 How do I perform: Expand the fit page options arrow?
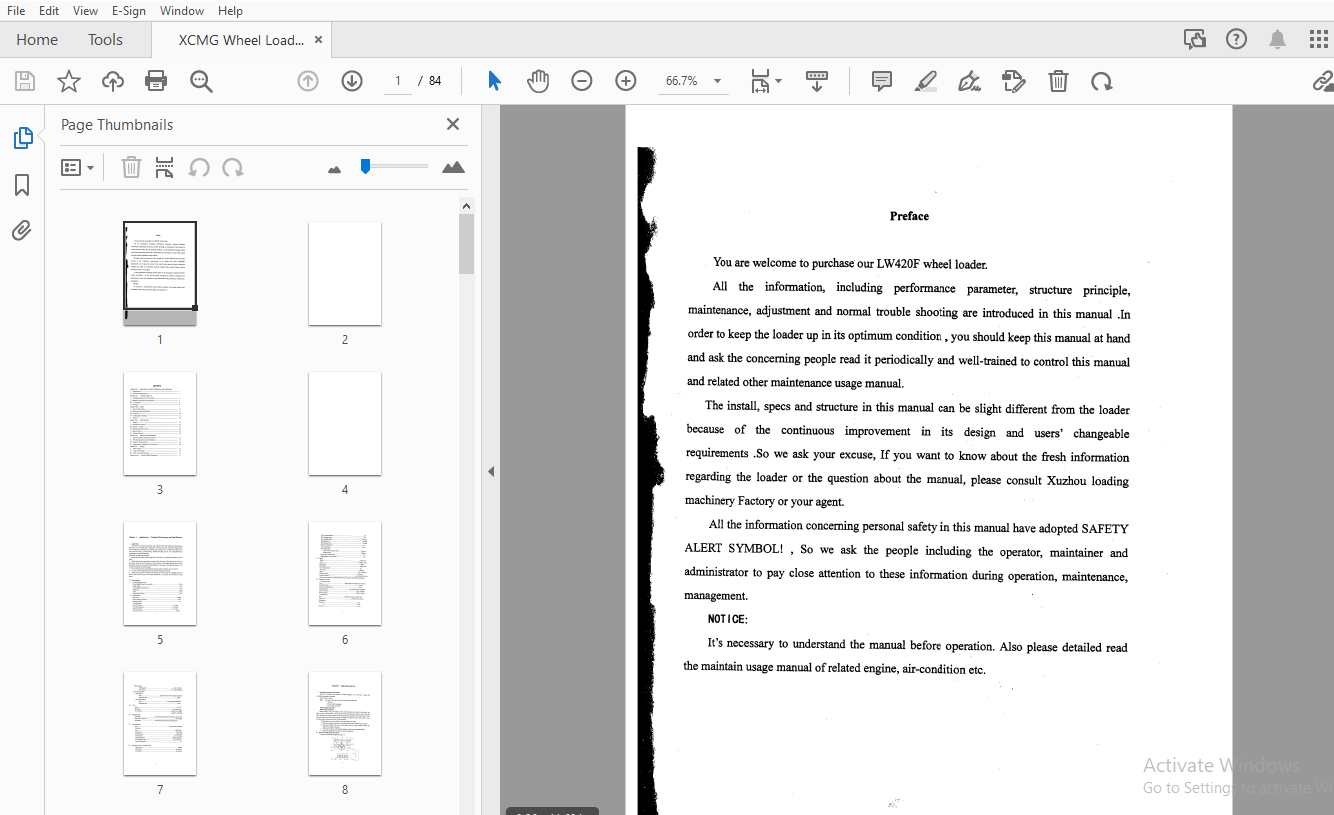click(779, 81)
